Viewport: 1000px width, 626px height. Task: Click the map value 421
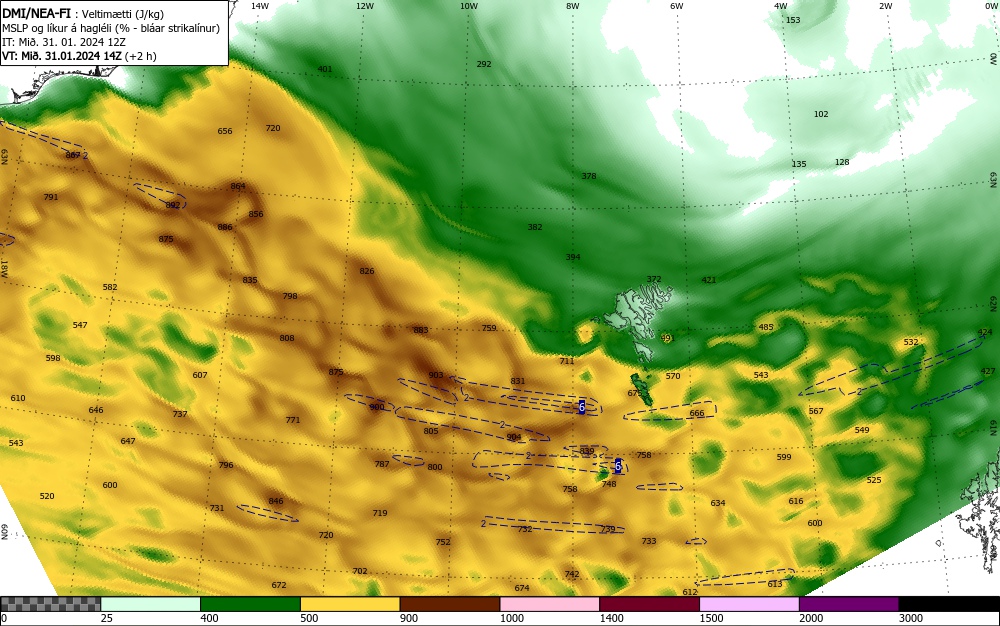pyautogui.click(x=709, y=280)
